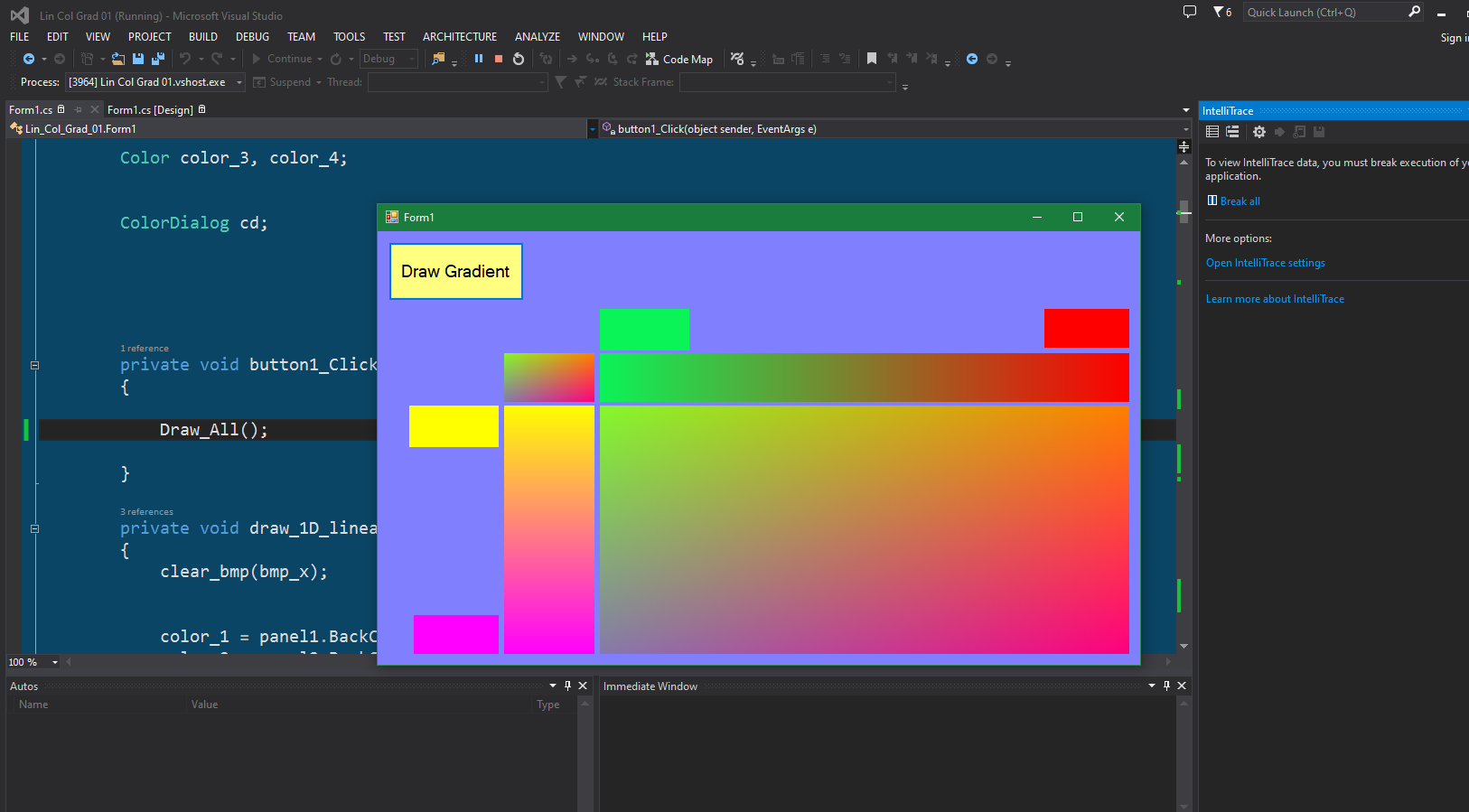Click the feedback speech bubble icon
This screenshot has width=1469, height=812.
[1190, 12]
